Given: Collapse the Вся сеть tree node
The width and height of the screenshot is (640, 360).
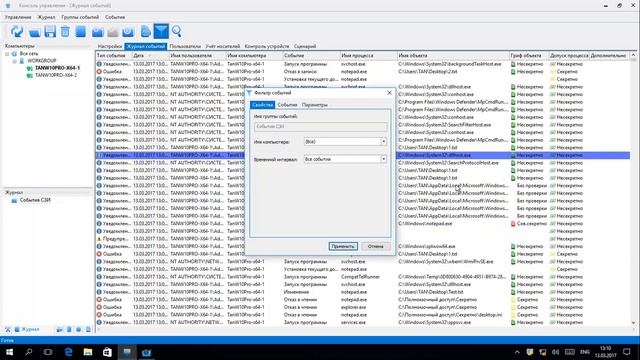Looking at the screenshot, I should [7, 53].
